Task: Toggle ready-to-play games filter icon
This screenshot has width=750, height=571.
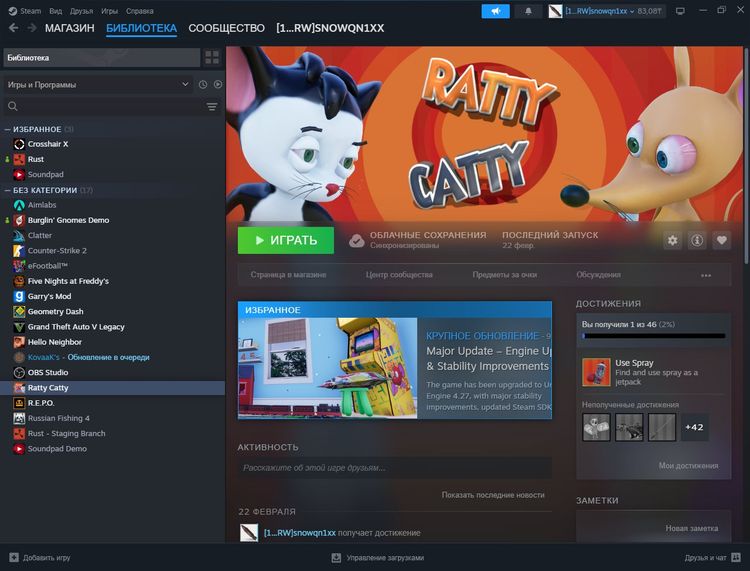Action: [x=217, y=85]
